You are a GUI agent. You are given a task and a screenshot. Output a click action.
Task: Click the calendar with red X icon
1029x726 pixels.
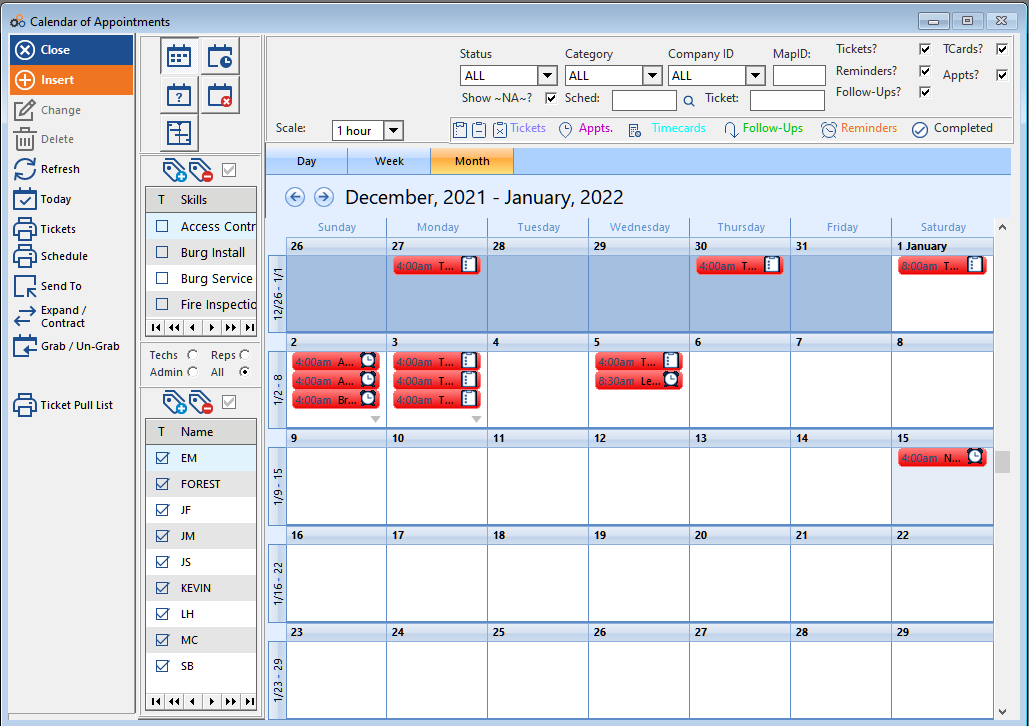220,95
